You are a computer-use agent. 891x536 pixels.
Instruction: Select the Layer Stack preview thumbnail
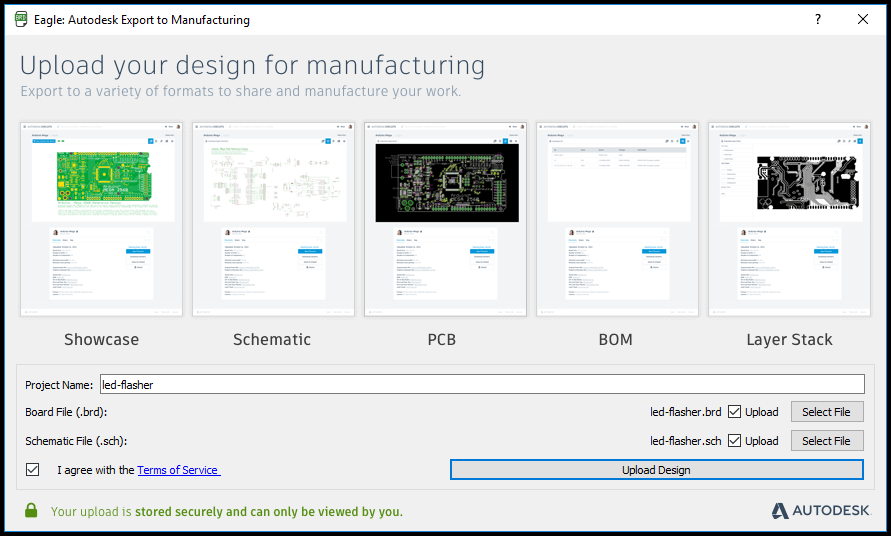coord(789,219)
